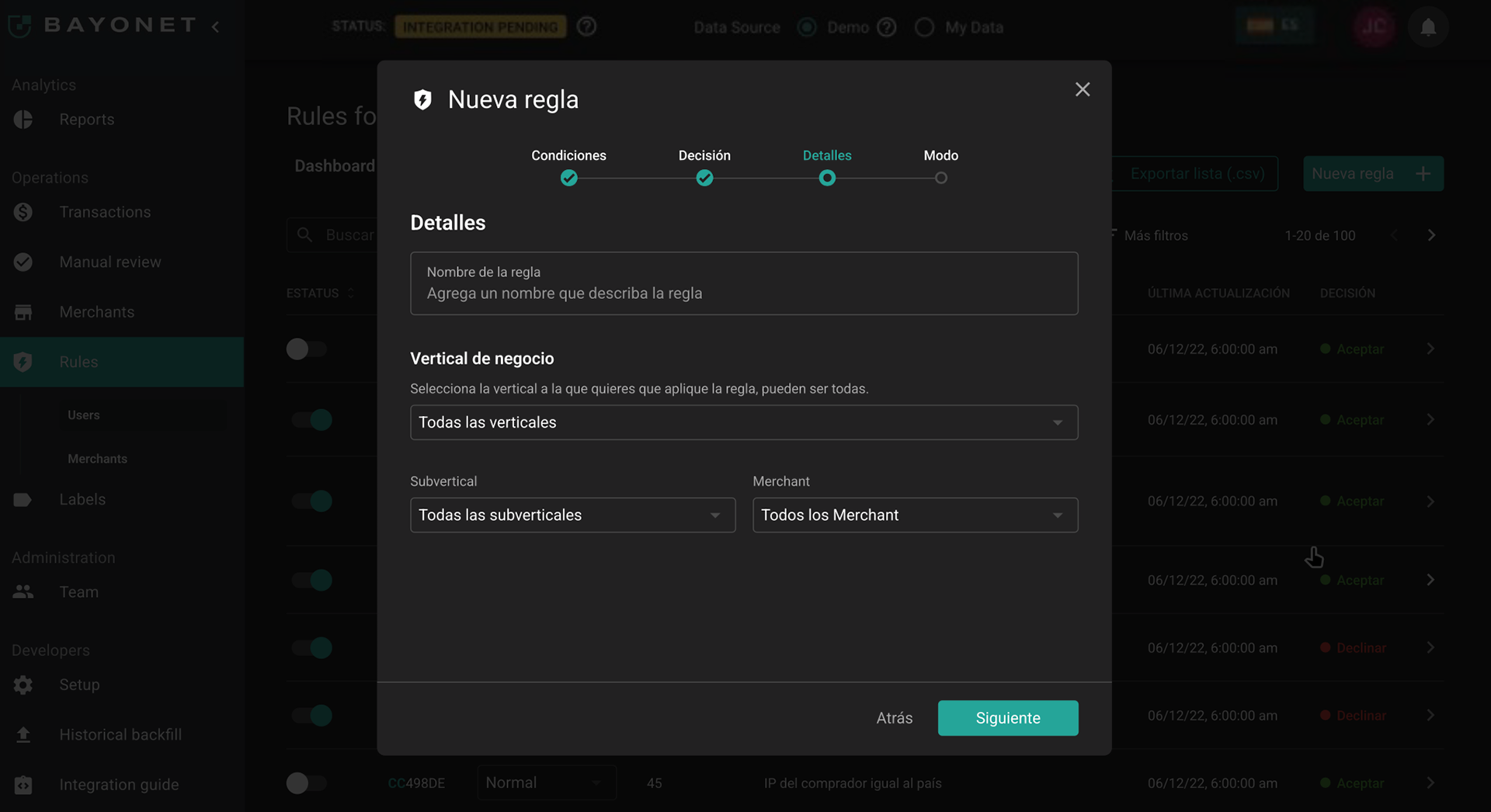The image size is (1491, 812).
Task: Collapse the Bayonet sidebar with the chevron
Action: click(215, 26)
